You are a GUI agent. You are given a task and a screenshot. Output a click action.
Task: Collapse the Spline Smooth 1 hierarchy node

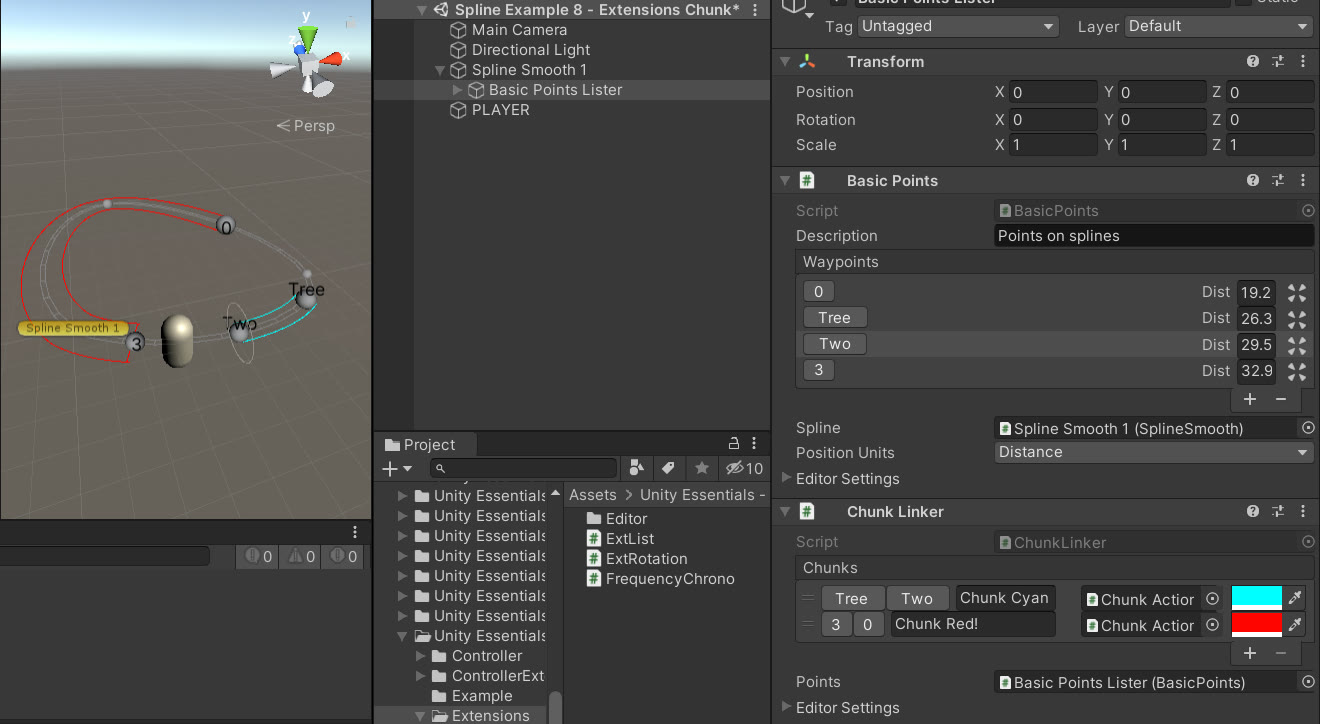pyautogui.click(x=440, y=70)
